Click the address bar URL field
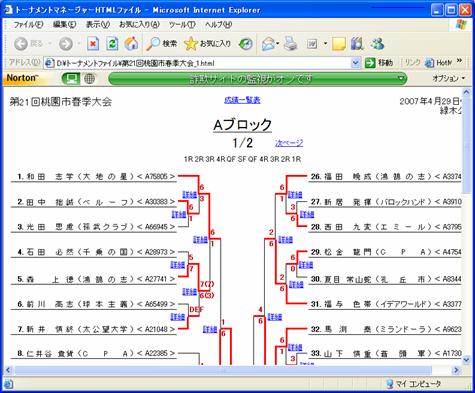Screen dimensions: 475x393 [x=198, y=63]
